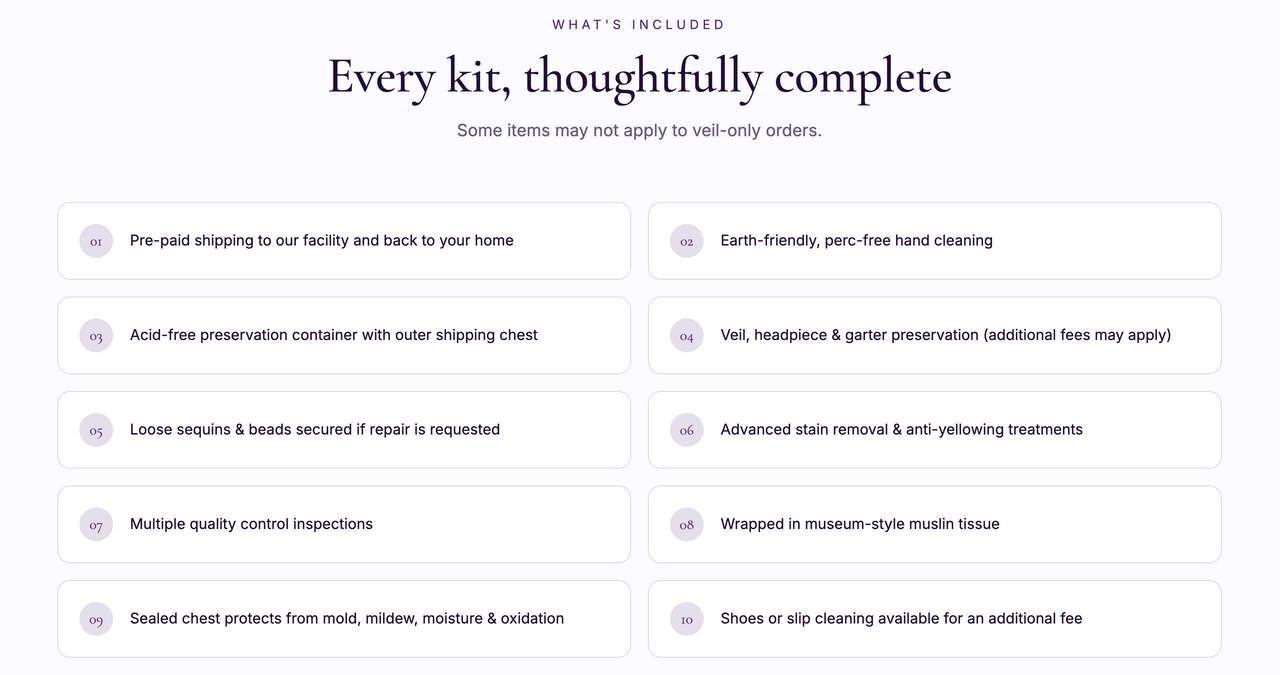Click the veil-only orders note subtitle

coord(639,130)
